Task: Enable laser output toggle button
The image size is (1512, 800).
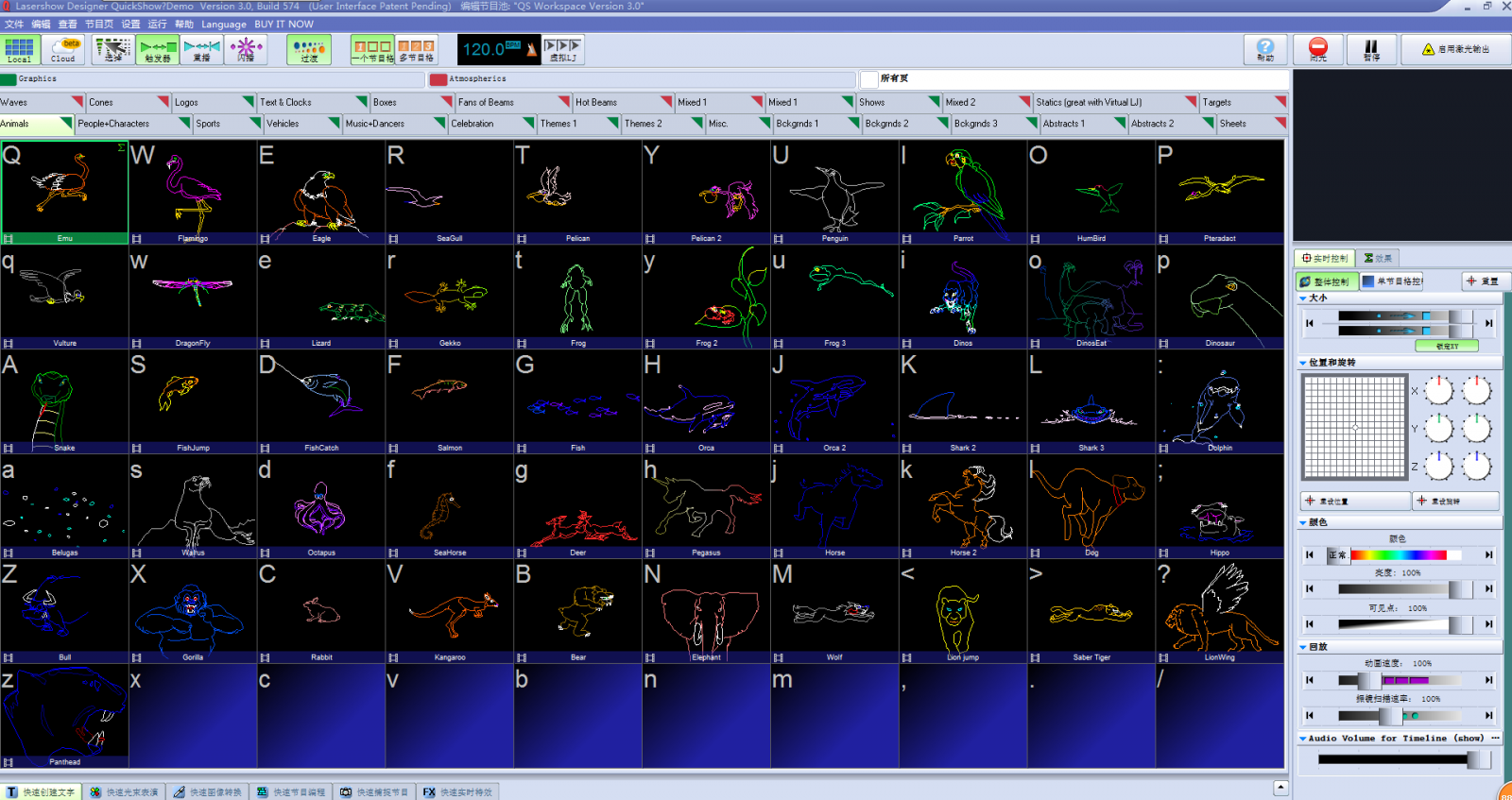Action: tap(1455, 49)
